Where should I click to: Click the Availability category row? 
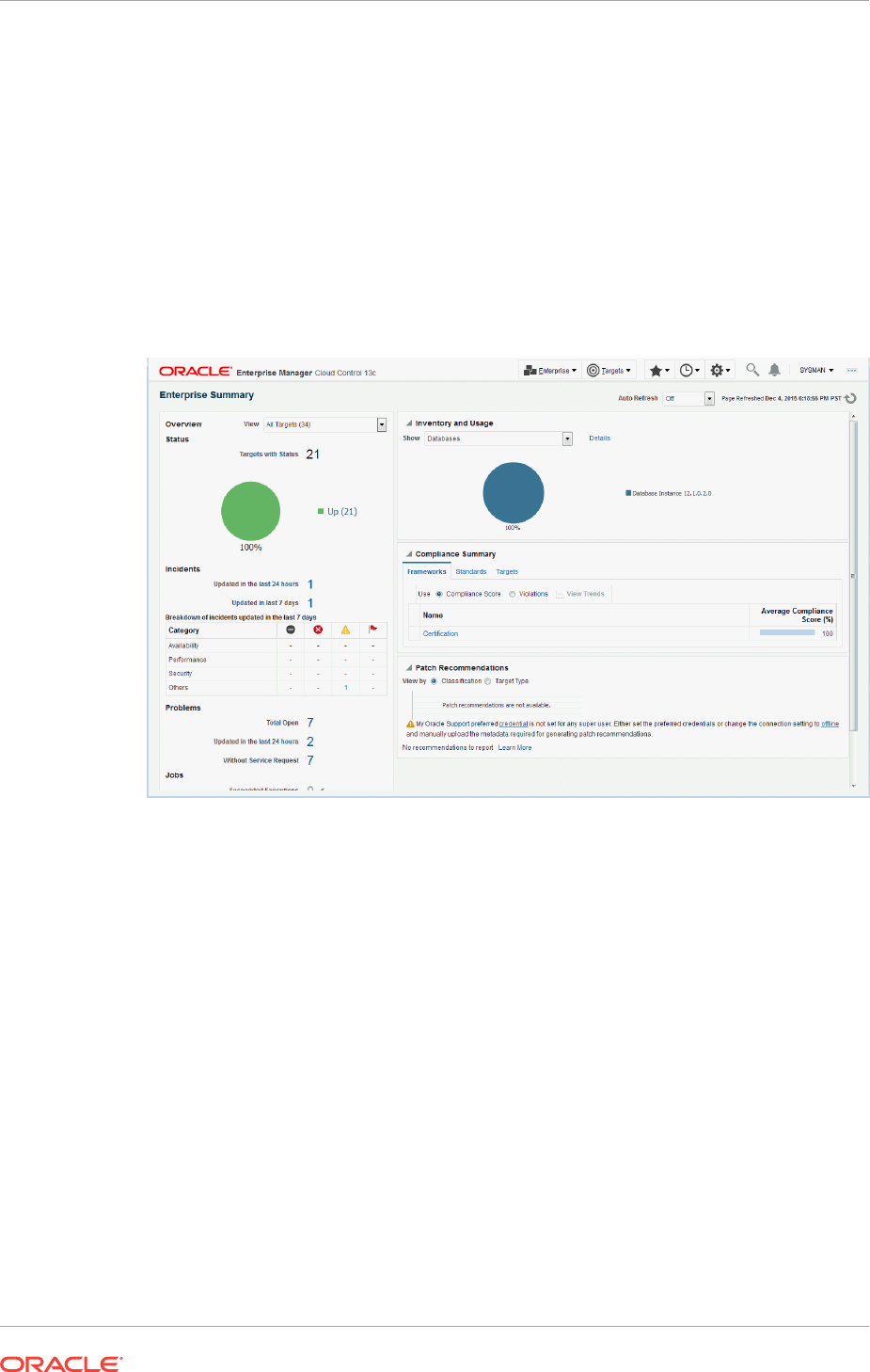(277, 646)
